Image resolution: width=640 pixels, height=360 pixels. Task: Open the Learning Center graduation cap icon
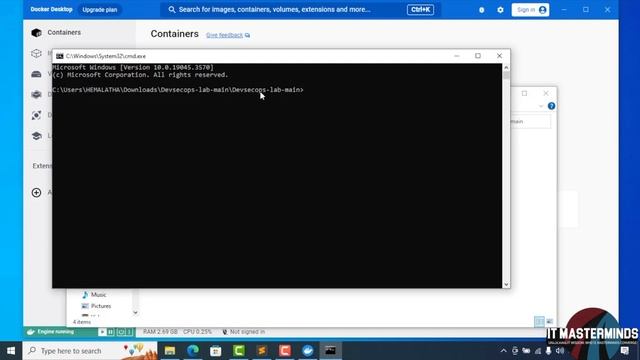pyautogui.click(x=36, y=136)
